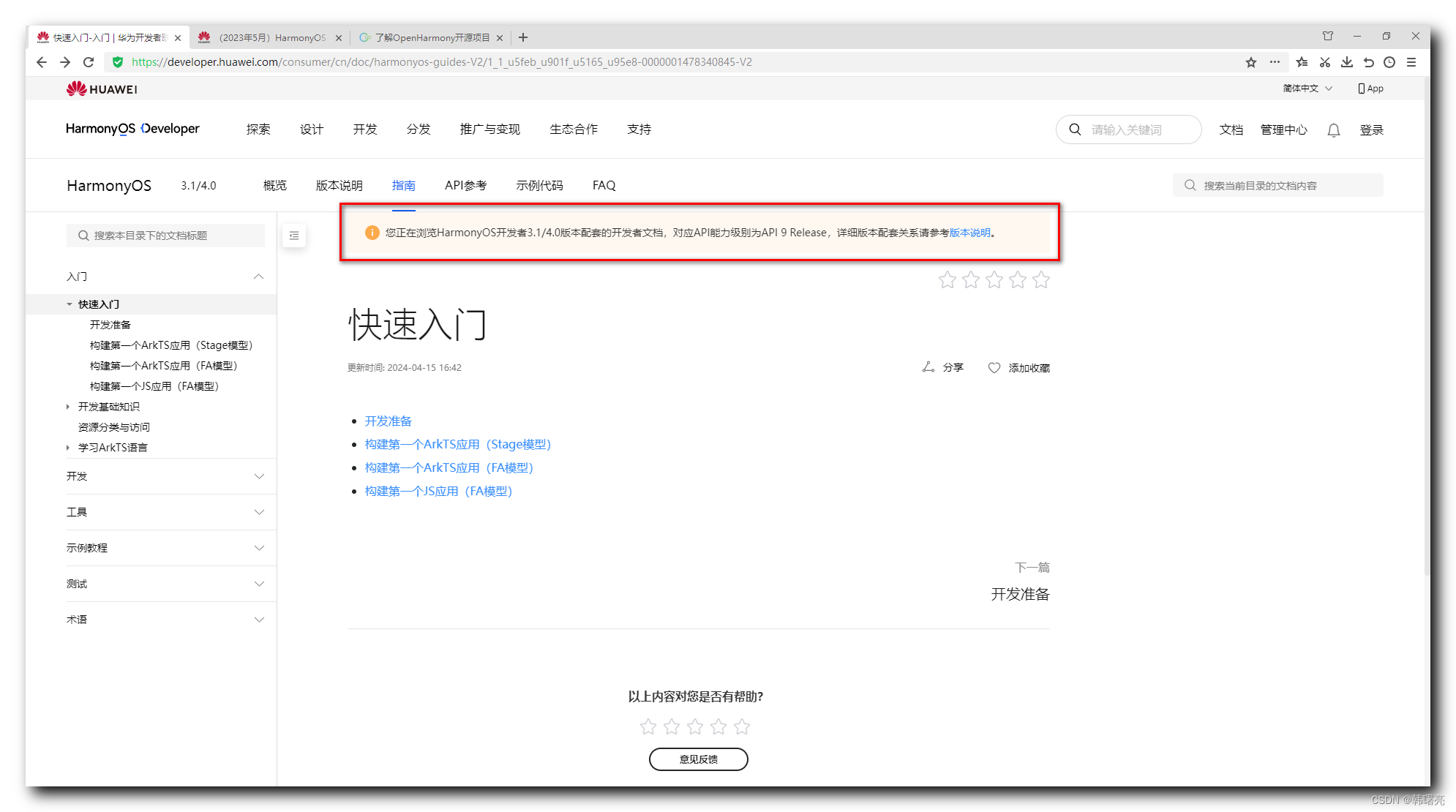
Task: Open the 生态合作 navigation menu
Action: coord(574,129)
